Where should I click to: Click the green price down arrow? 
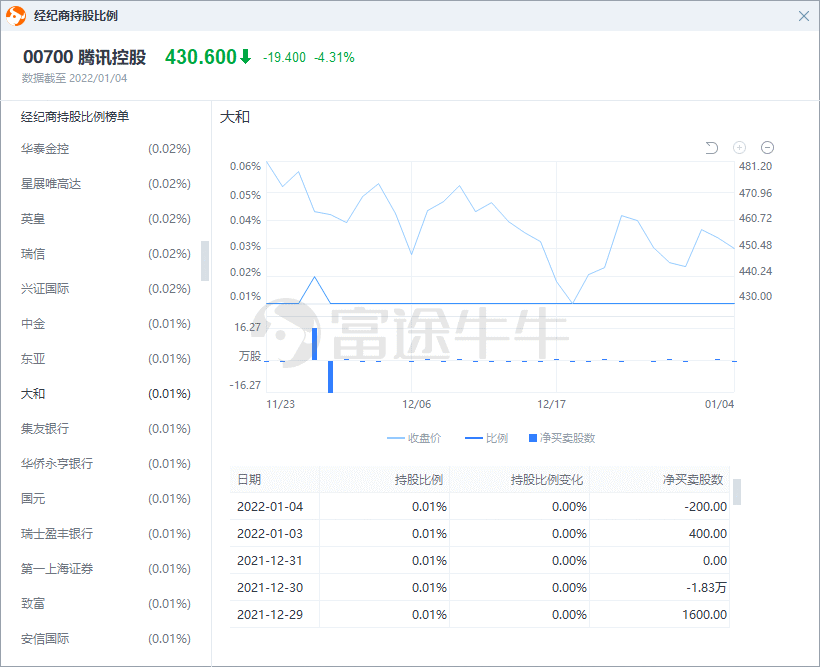[x=245, y=57]
